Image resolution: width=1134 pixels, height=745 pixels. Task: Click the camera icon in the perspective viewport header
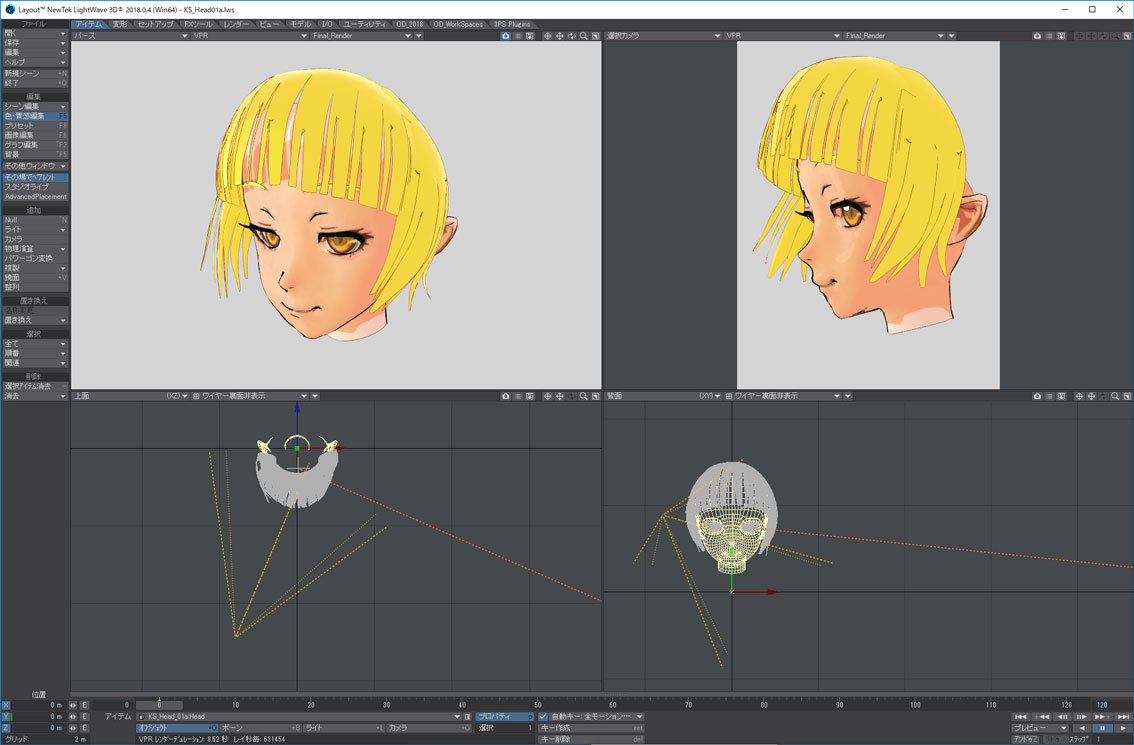pos(506,35)
